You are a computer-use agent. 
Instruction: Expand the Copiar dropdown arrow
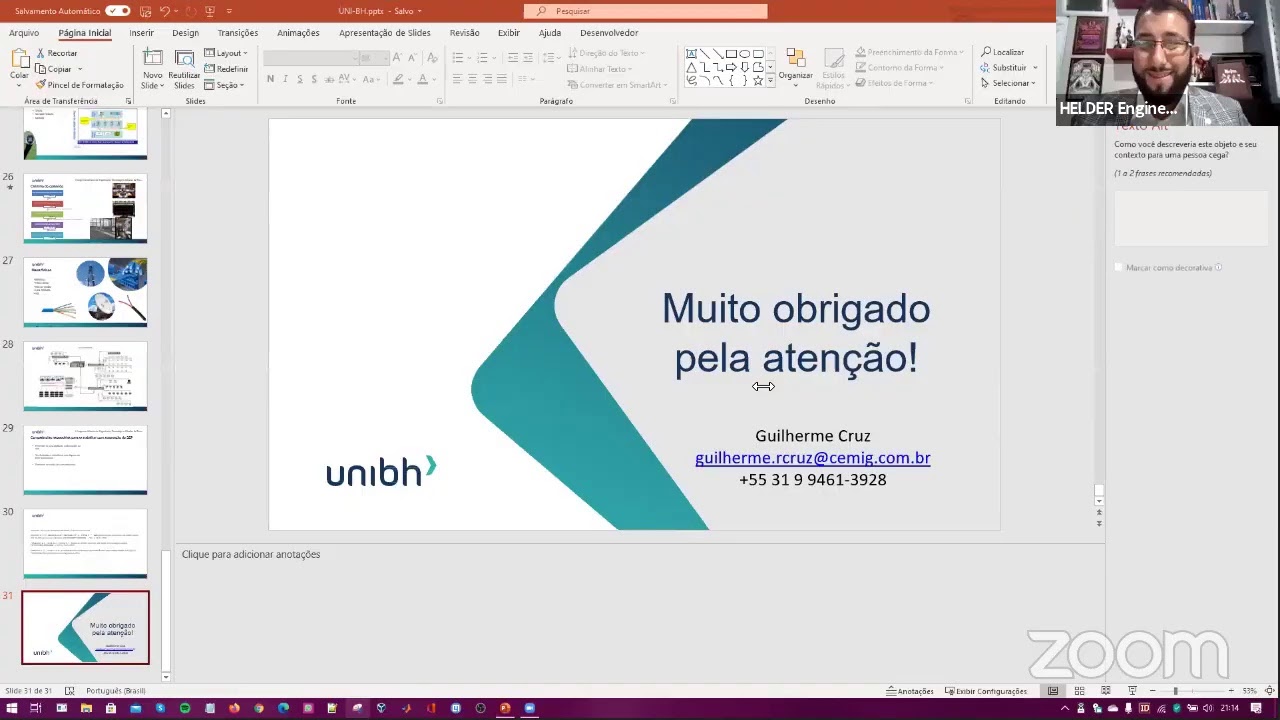(x=79, y=69)
